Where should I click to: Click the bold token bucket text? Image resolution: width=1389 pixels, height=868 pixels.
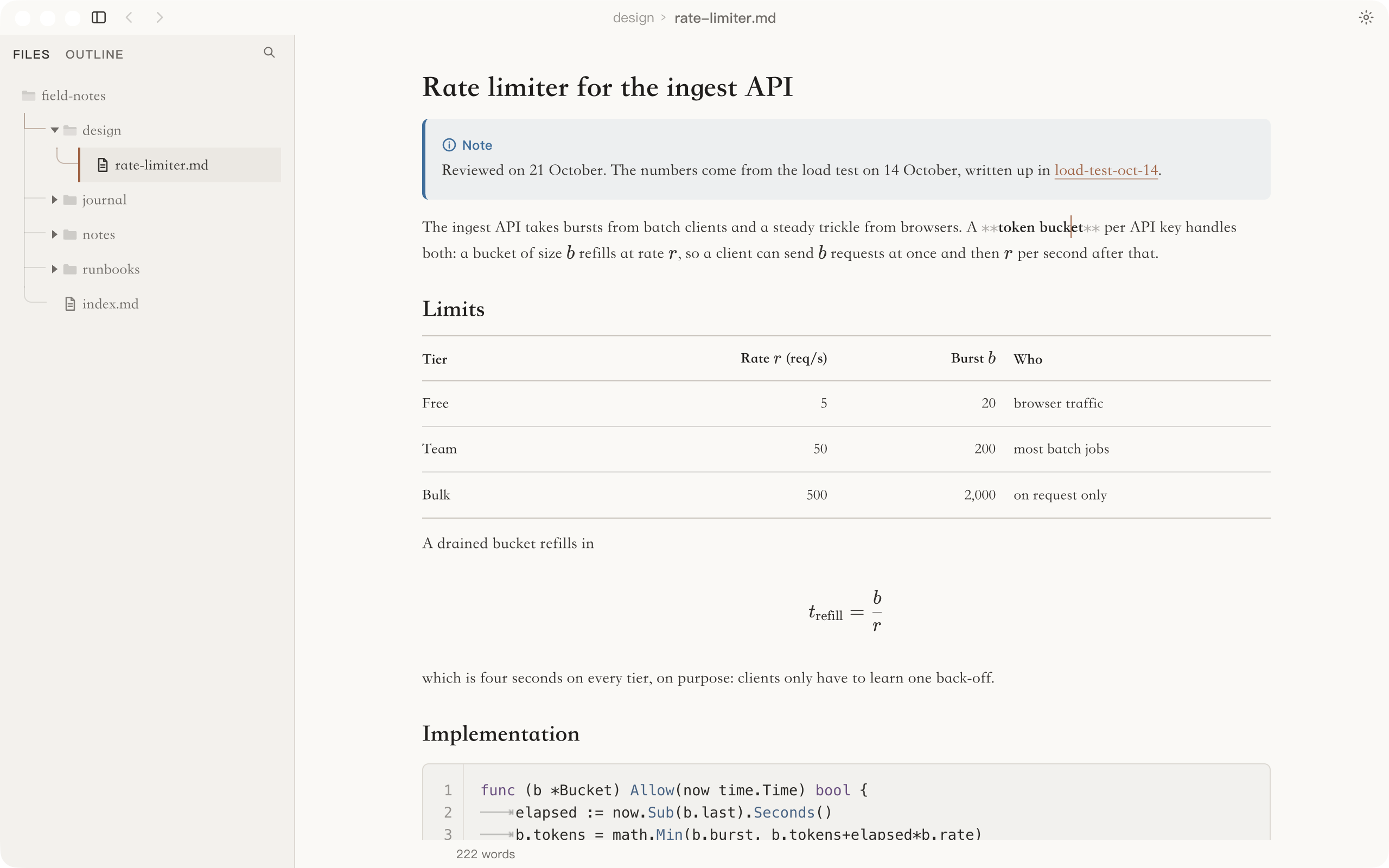(1040, 227)
